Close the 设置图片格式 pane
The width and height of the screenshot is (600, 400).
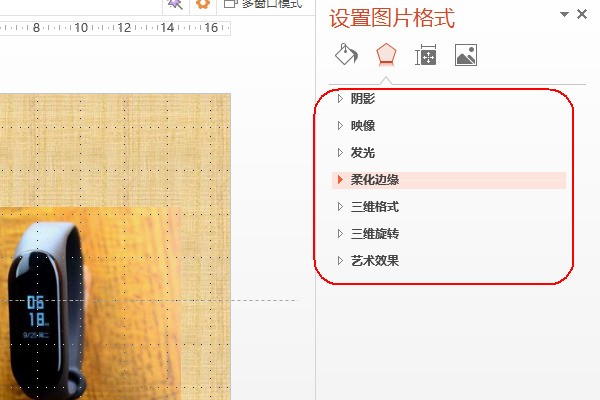(582, 14)
